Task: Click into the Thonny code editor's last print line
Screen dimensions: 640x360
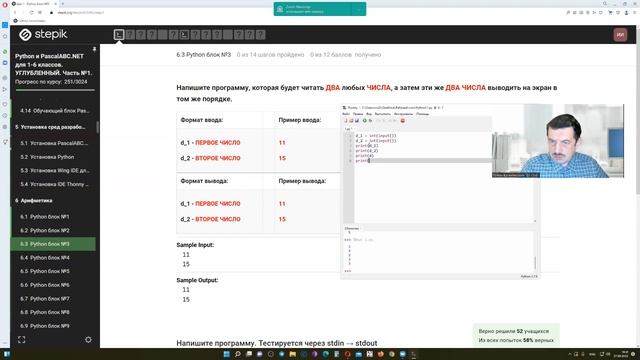Action: [x=422, y=161]
